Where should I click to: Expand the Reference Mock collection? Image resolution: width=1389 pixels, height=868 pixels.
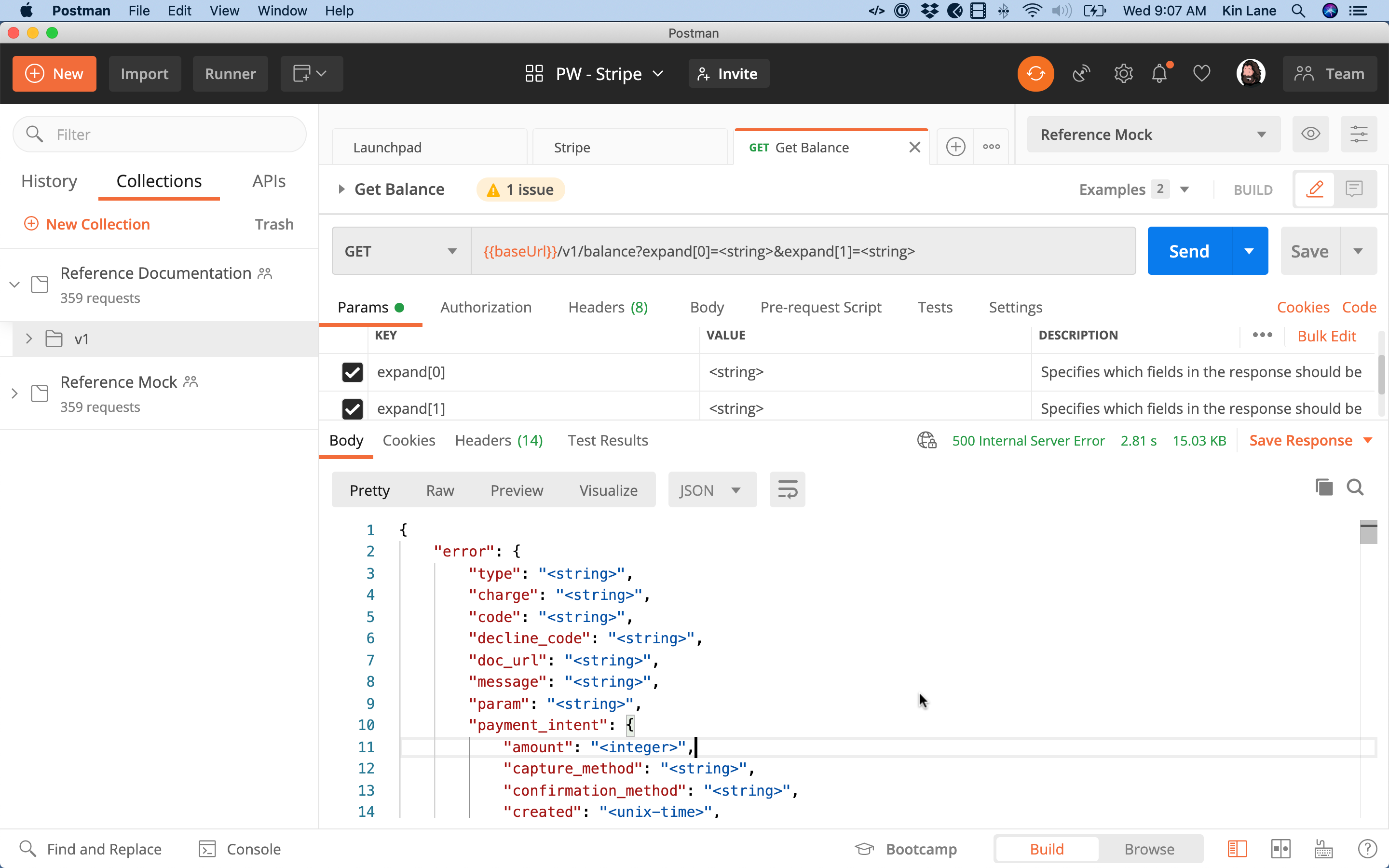click(x=15, y=393)
